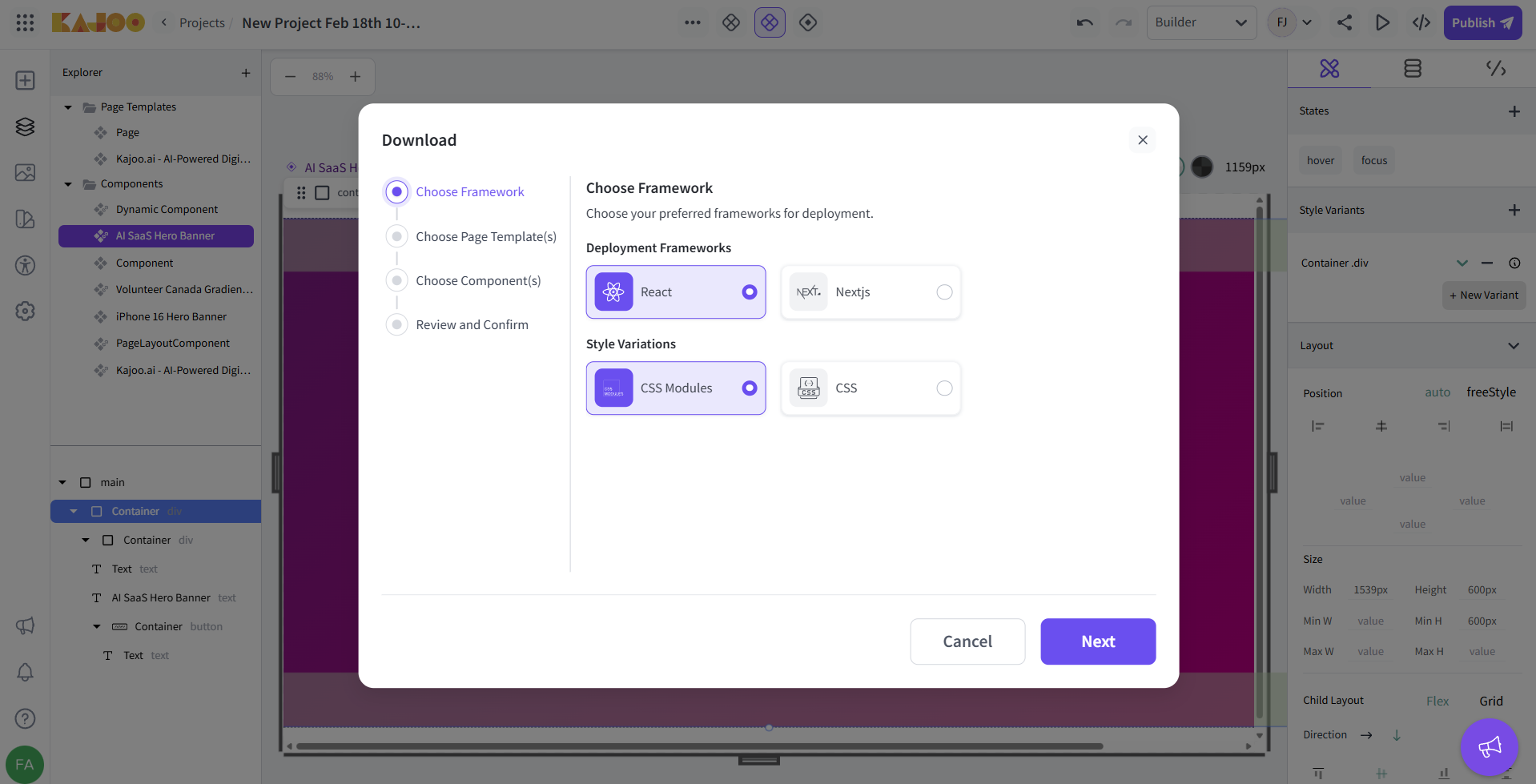Select the highlighted component view icon in top bar
The image size is (1536, 784).
click(x=770, y=22)
